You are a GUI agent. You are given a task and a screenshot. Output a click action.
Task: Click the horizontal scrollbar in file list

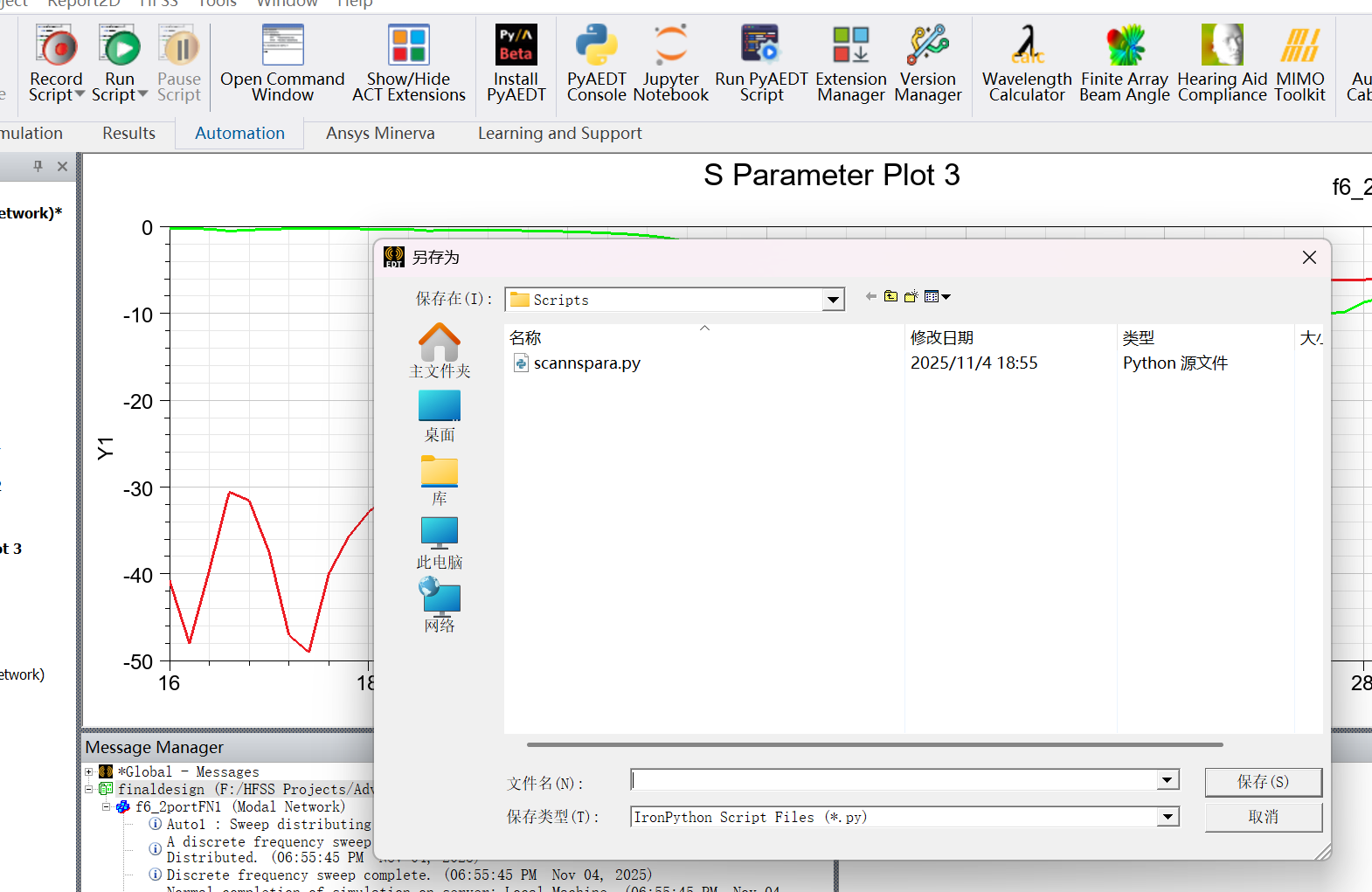874,745
